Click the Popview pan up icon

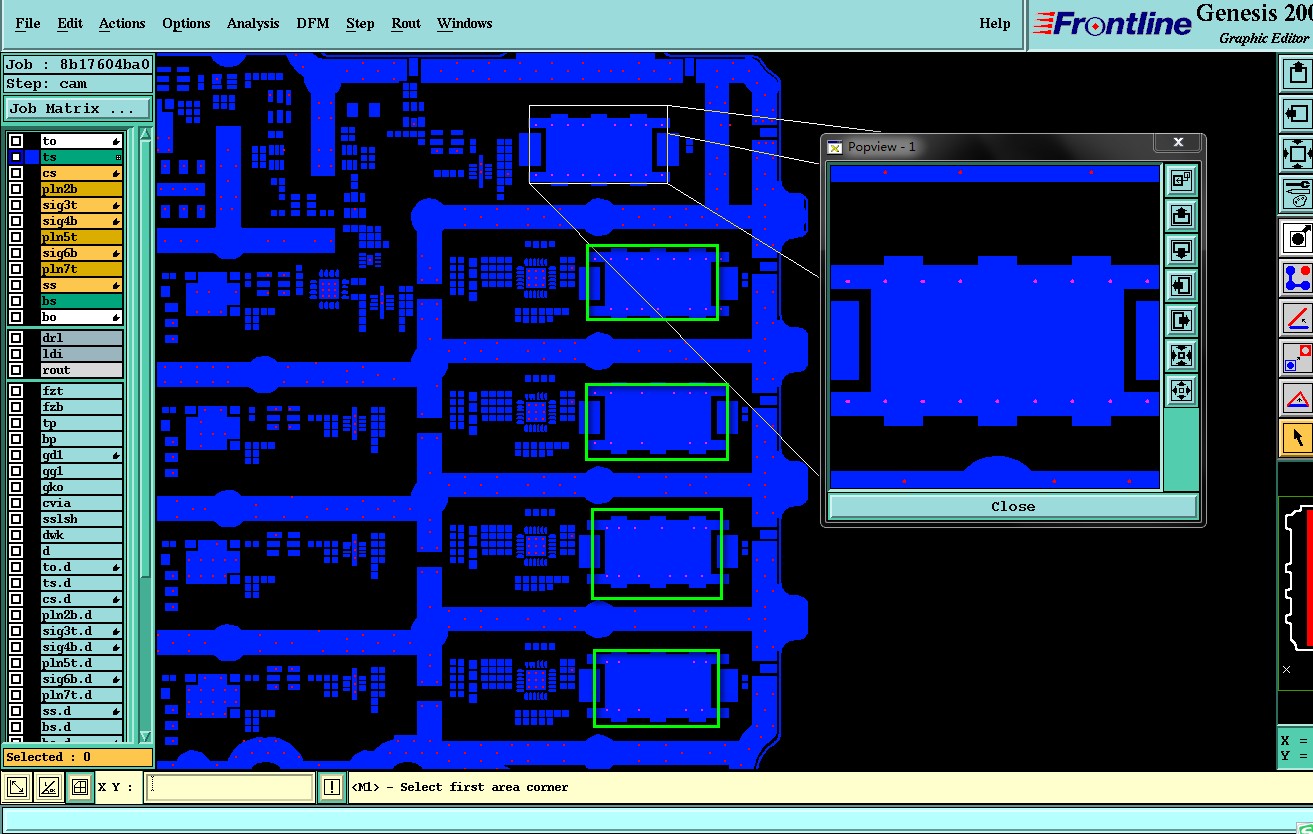click(x=1181, y=216)
